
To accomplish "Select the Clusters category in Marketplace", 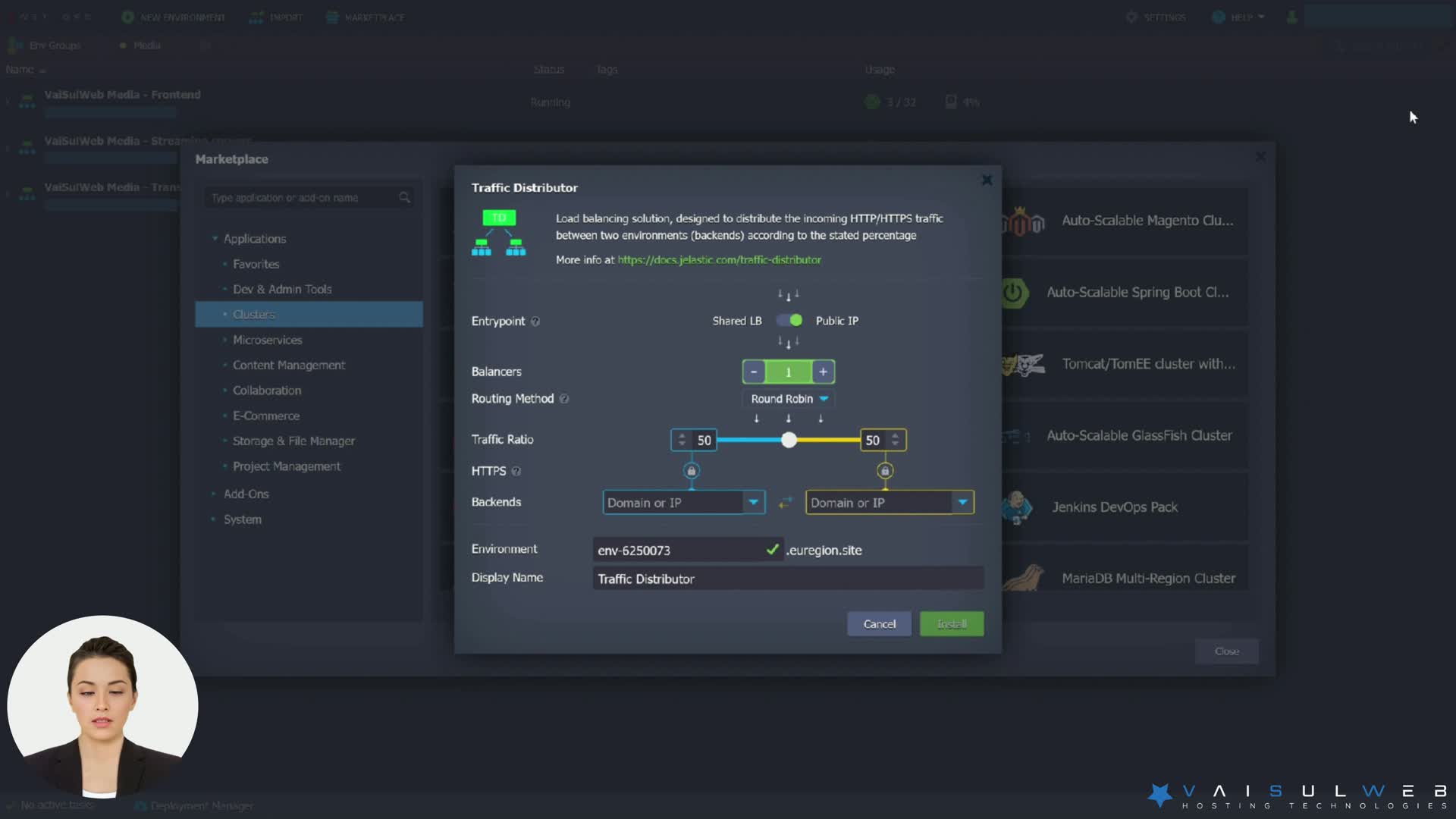I will click(x=254, y=314).
